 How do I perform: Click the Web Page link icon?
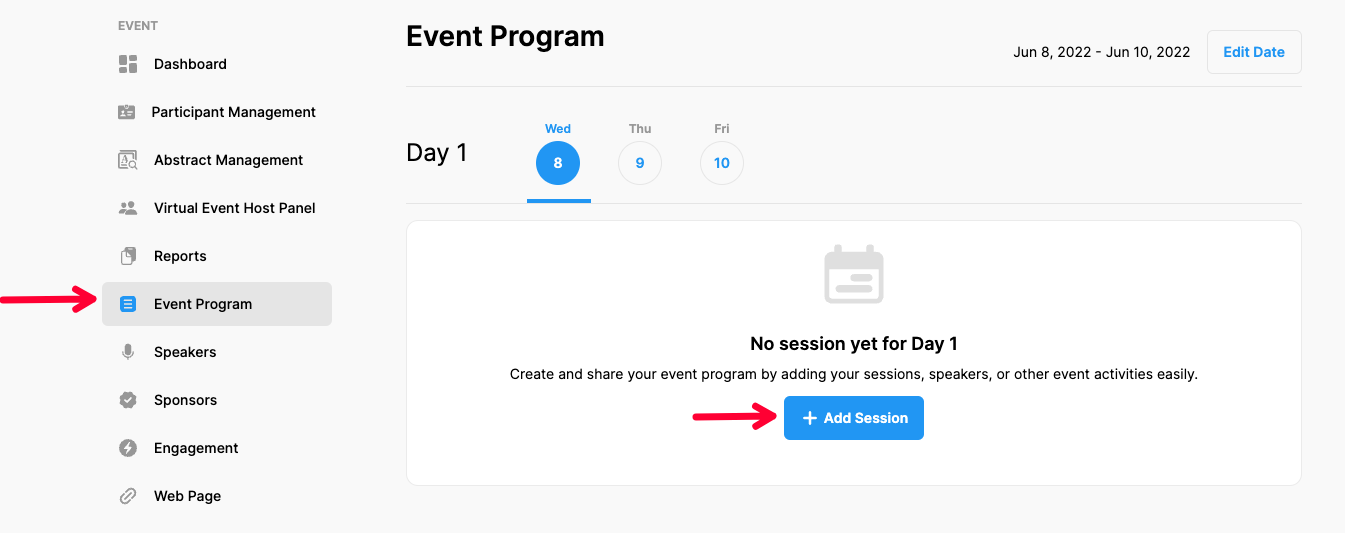128,496
